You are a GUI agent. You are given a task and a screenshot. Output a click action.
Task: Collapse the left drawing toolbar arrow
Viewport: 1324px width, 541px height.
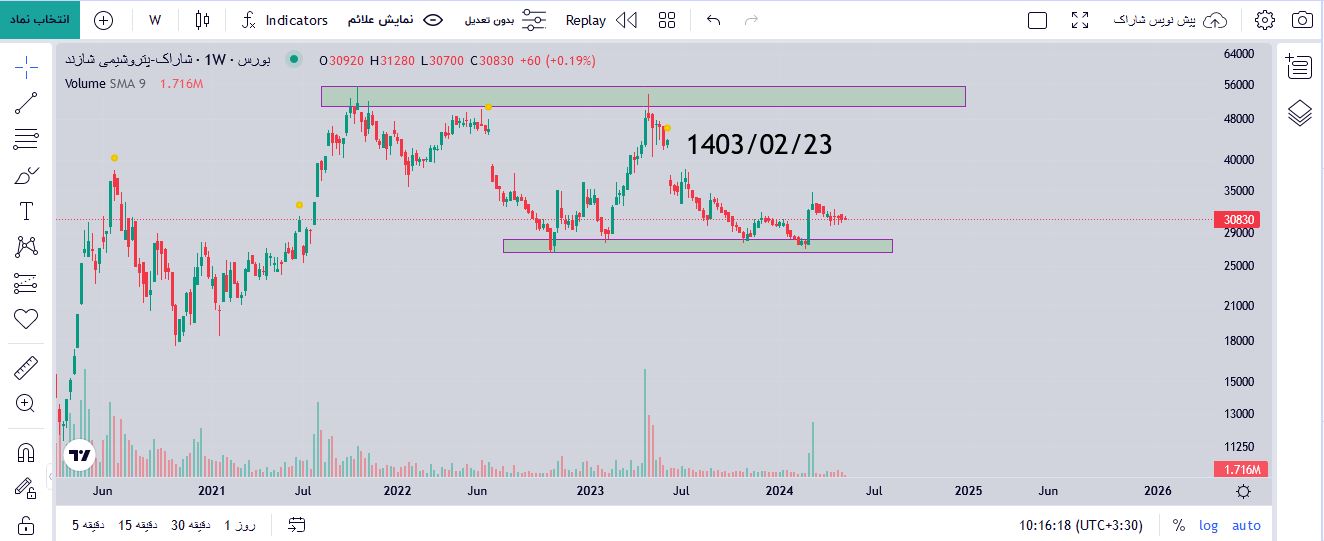51,477
